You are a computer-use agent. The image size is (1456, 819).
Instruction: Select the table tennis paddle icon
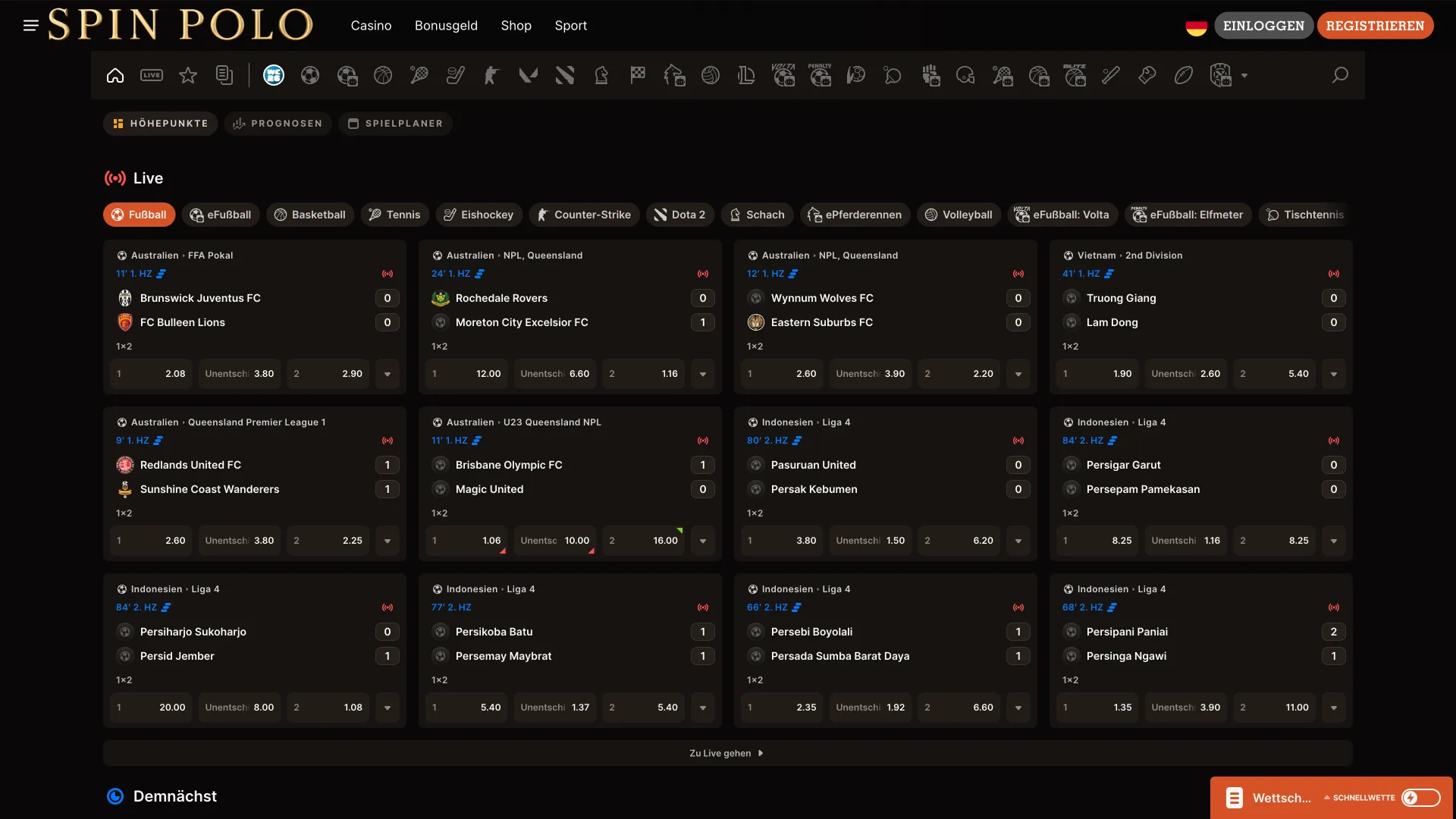tap(893, 75)
